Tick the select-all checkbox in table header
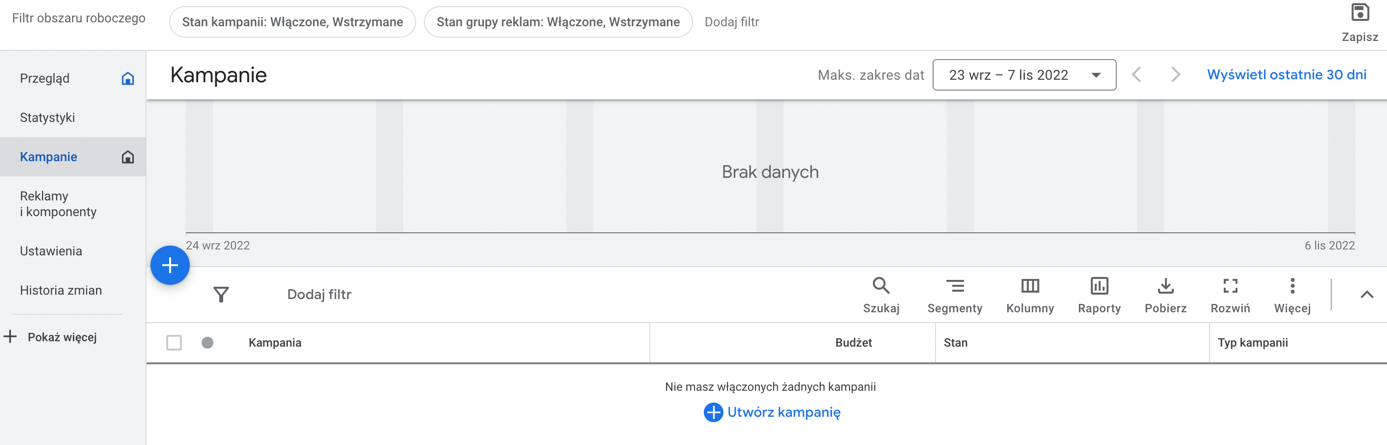Image resolution: width=1387 pixels, height=445 pixels. coord(174,343)
